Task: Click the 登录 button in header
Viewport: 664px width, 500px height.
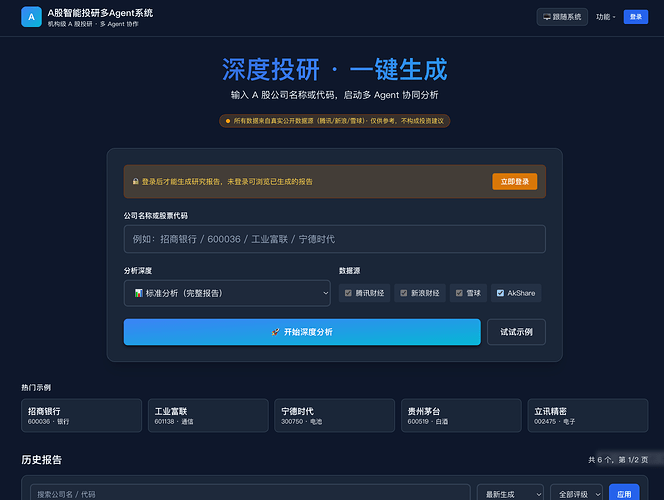Action: coord(636,17)
